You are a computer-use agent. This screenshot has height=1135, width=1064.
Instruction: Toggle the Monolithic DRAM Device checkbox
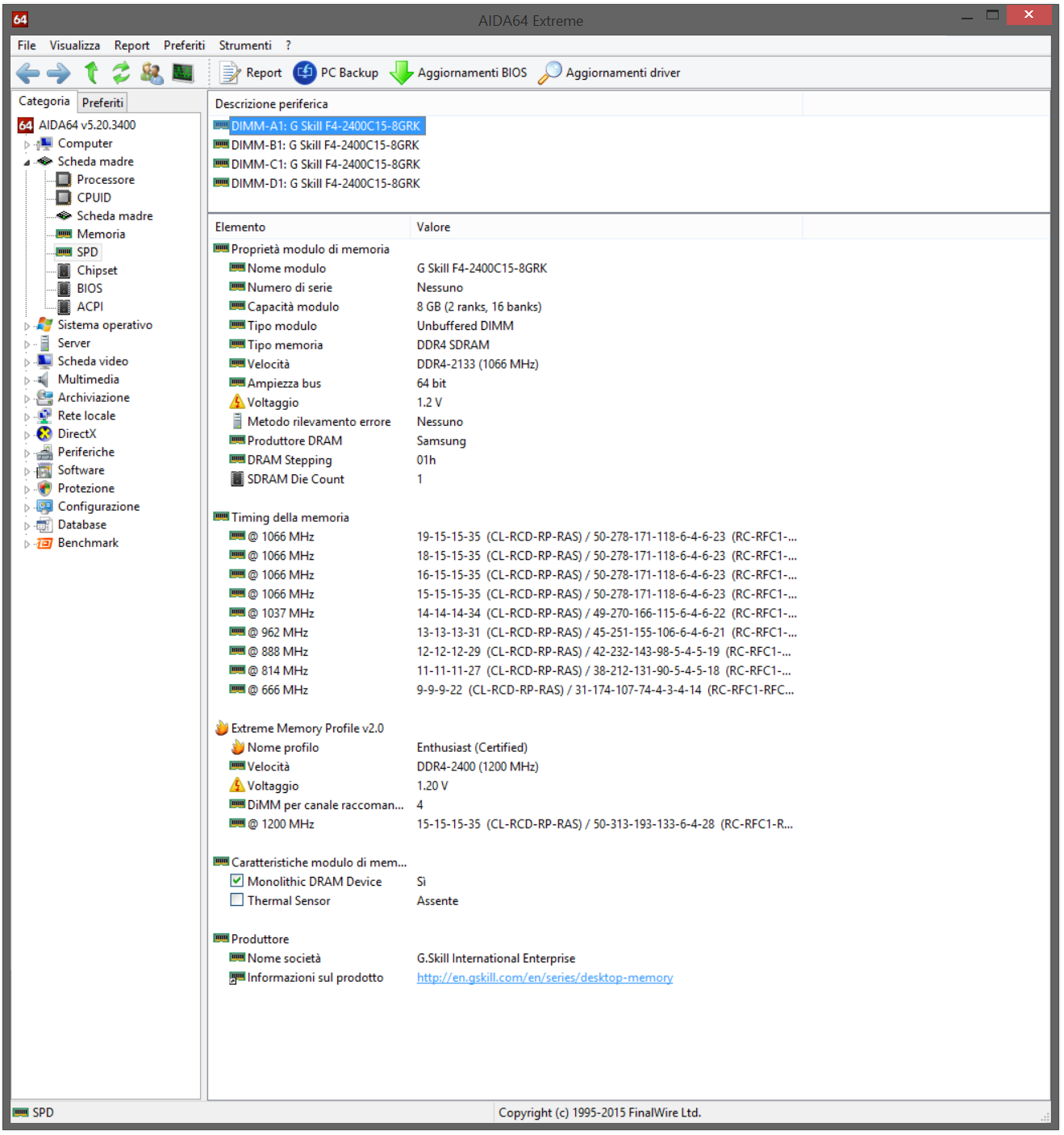pos(237,881)
